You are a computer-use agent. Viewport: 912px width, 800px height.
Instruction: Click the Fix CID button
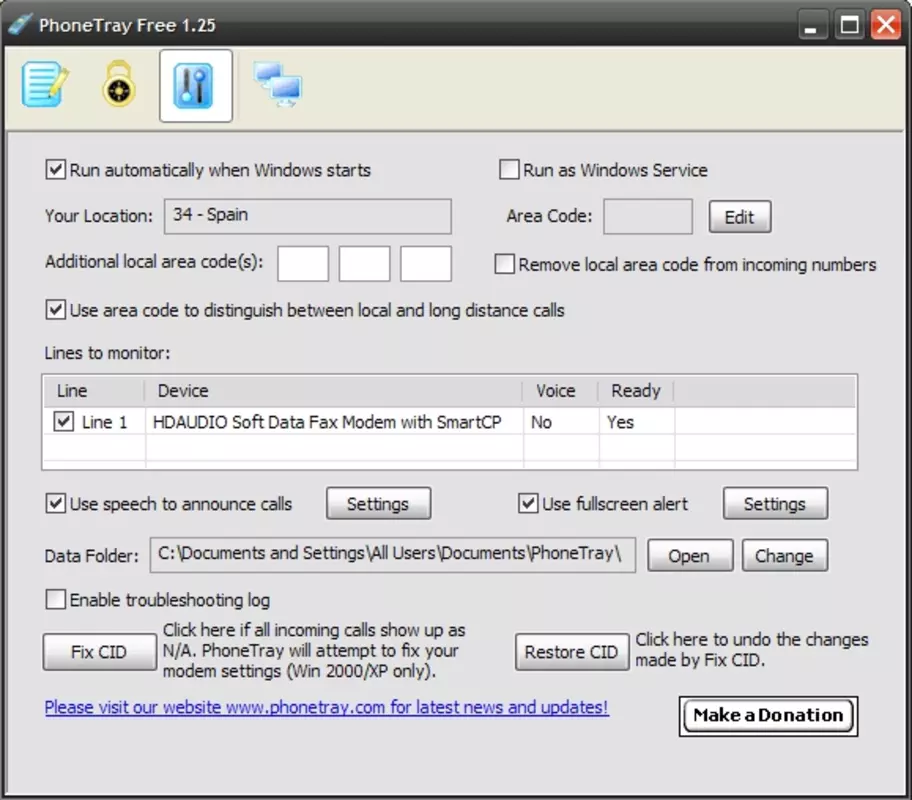99,652
